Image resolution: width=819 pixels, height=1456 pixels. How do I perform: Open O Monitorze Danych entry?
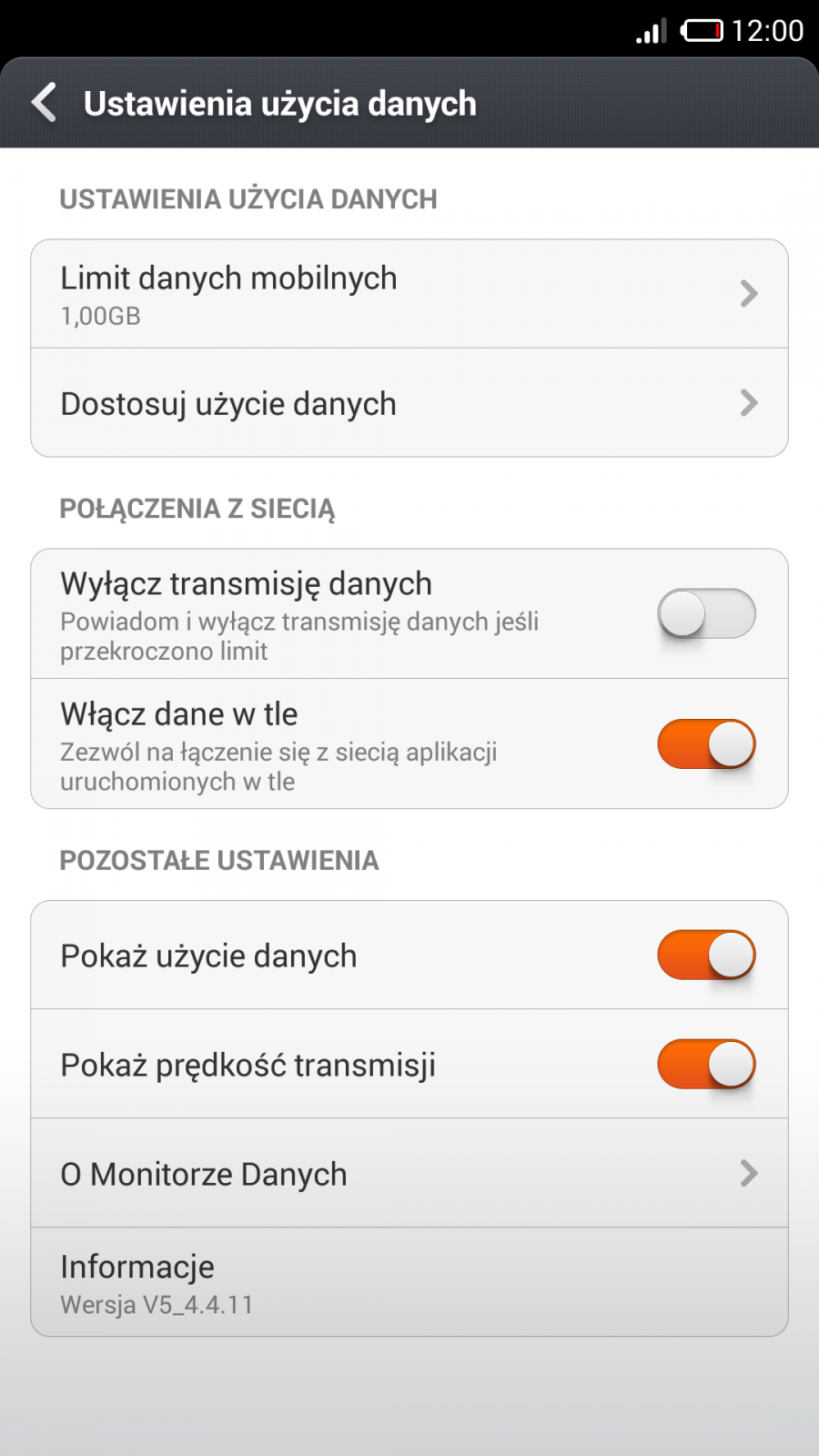[204, 1174]
